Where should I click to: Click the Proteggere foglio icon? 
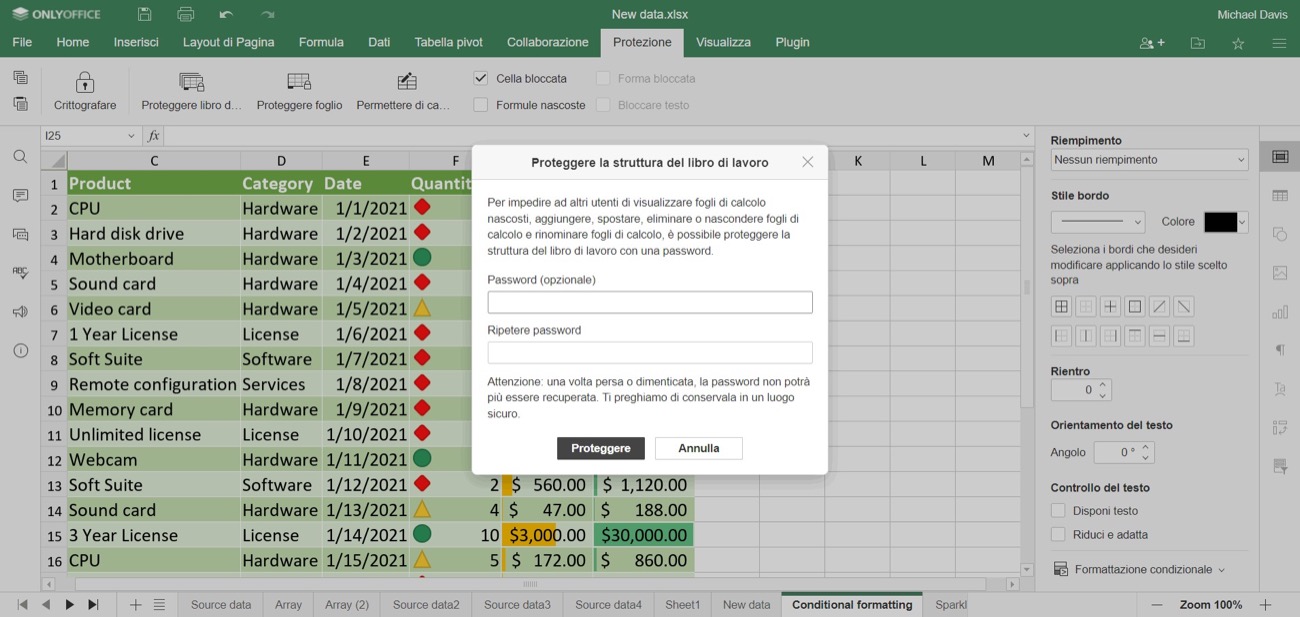[299, 82]
